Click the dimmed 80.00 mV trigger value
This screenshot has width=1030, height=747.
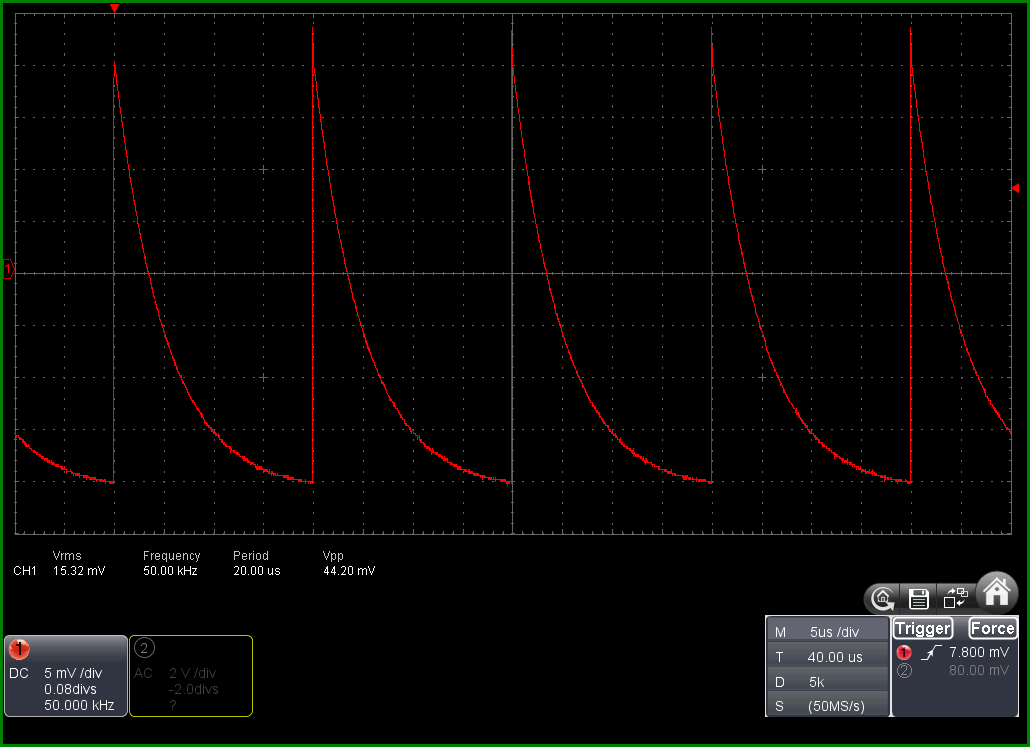click(x=979, y=670)
